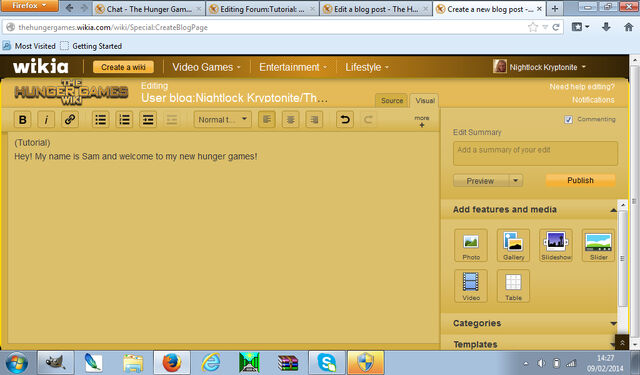Toggle the Commenting checkbox
This screenshot has height=375, width=640.
568,120
